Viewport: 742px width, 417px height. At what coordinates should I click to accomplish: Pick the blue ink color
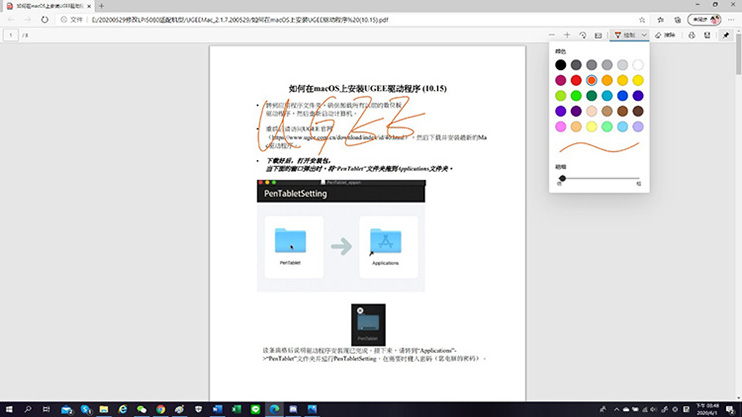tap(622, 96)
